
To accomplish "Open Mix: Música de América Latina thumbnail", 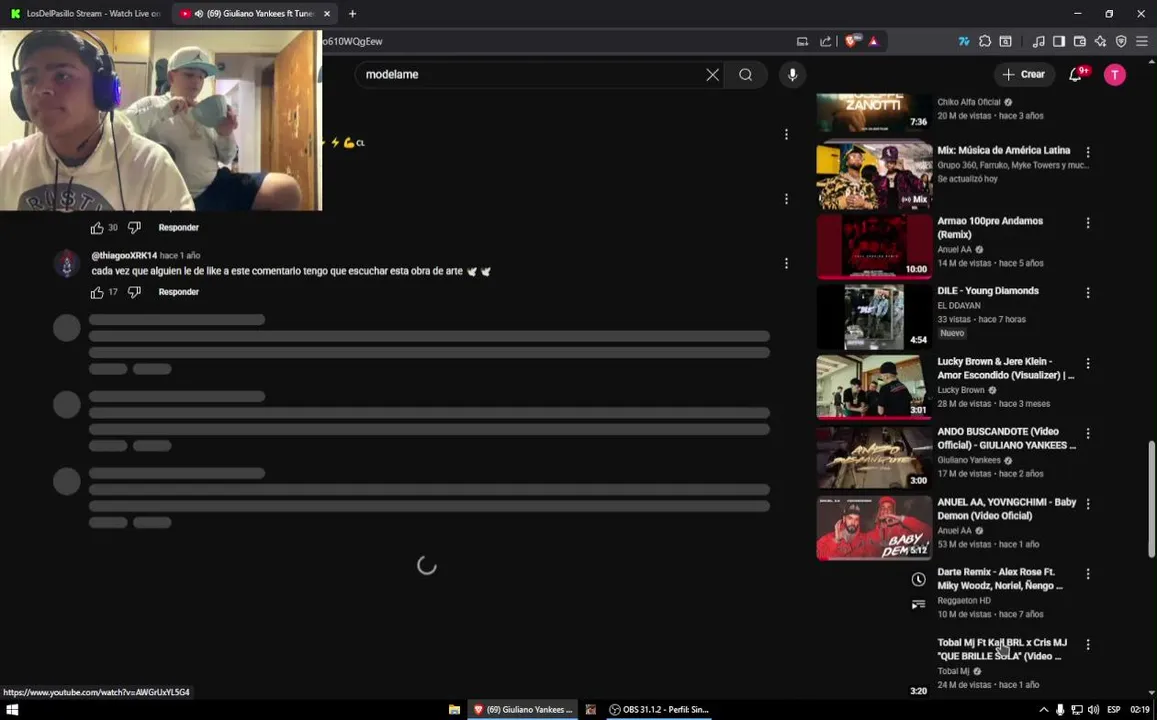I will point(874,176).
